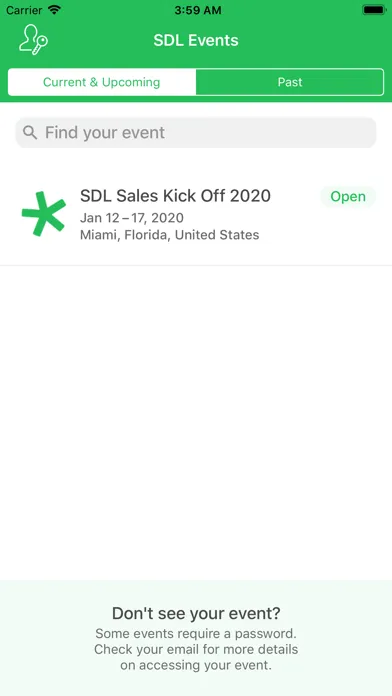Tap the password required help text
This screenshot has height=696, width=392.
pos(196,633)
